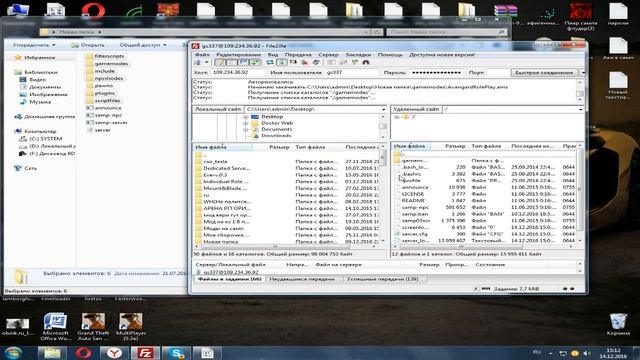Click message log vertical scrollbar
Screen dimensions: 640x360
click(580, 91)
